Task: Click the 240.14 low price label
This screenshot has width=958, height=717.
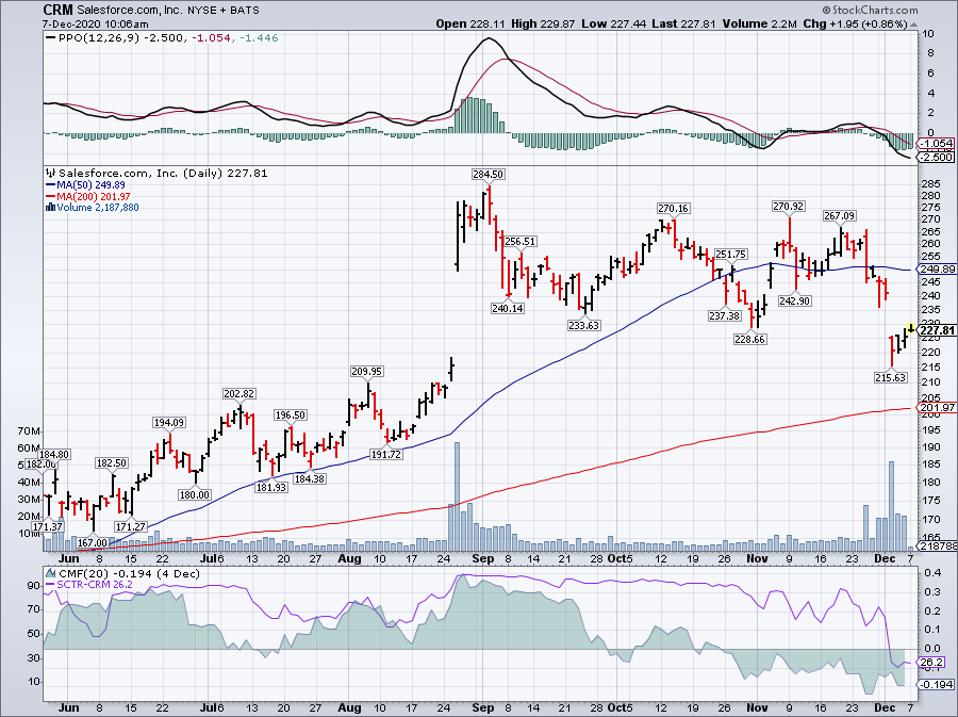Action: coord(508,309)
